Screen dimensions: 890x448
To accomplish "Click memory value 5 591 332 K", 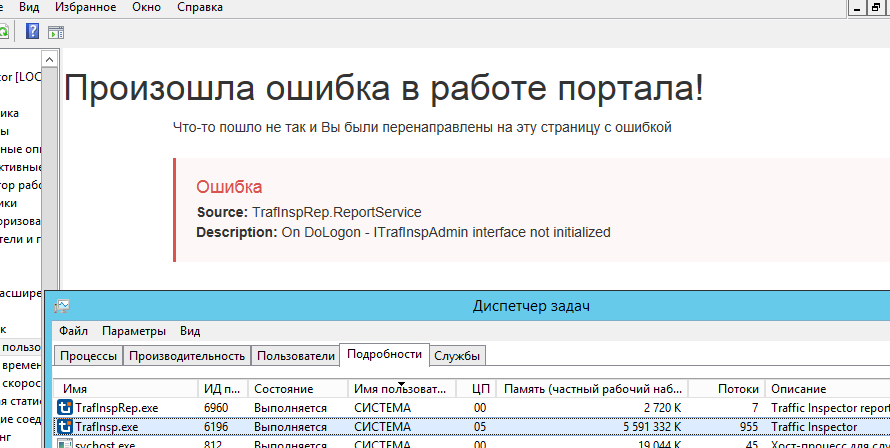I will [x=652, y=426].
